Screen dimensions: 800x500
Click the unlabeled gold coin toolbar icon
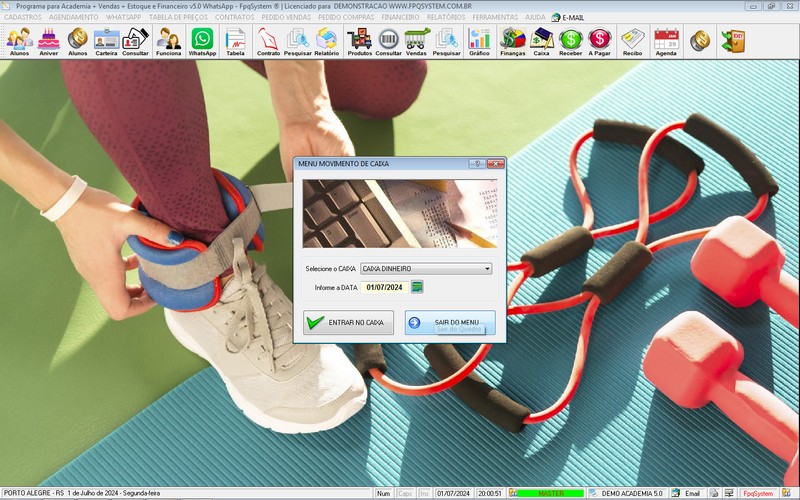[700, 41]
